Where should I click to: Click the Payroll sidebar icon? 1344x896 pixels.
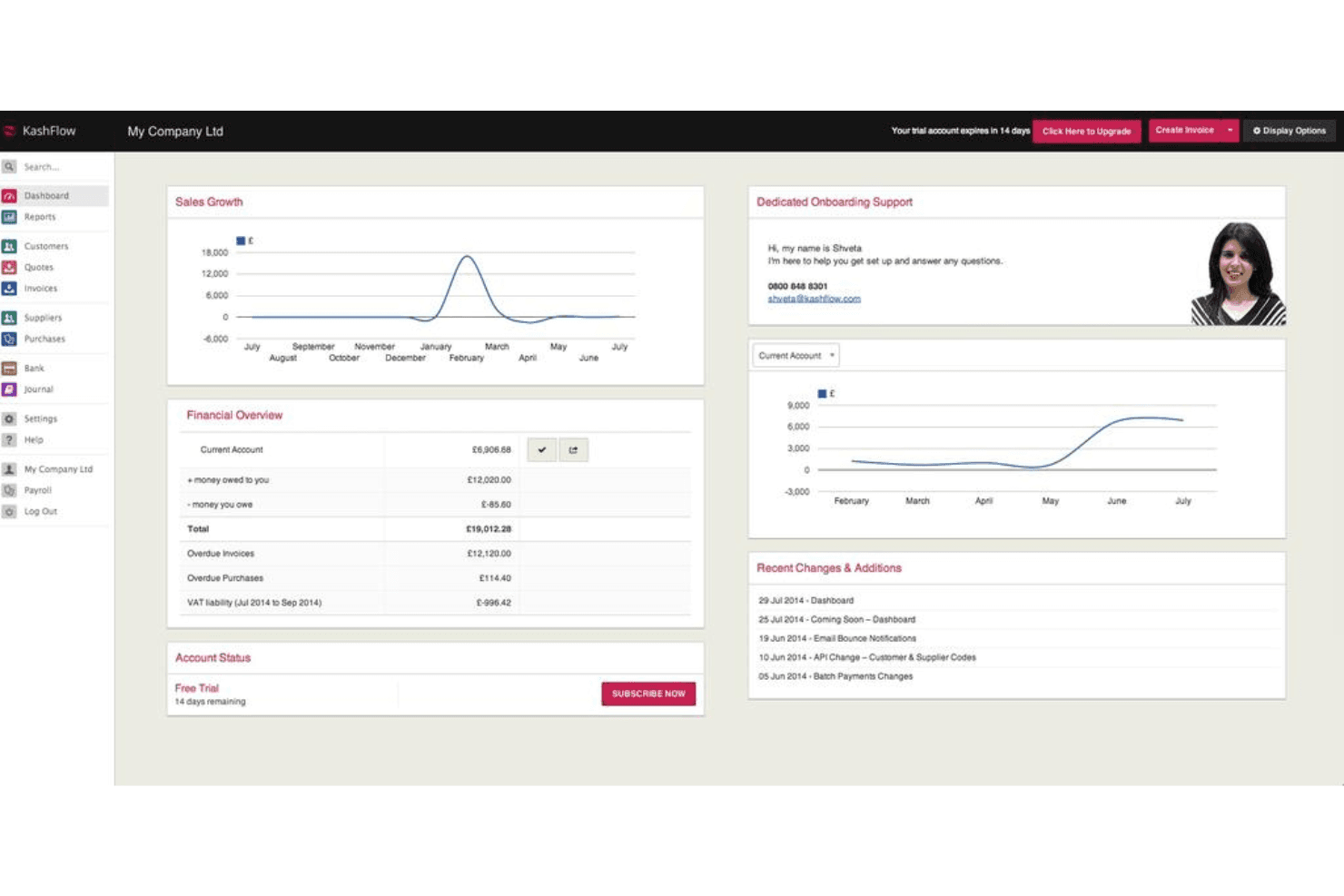tap(9, 490)
